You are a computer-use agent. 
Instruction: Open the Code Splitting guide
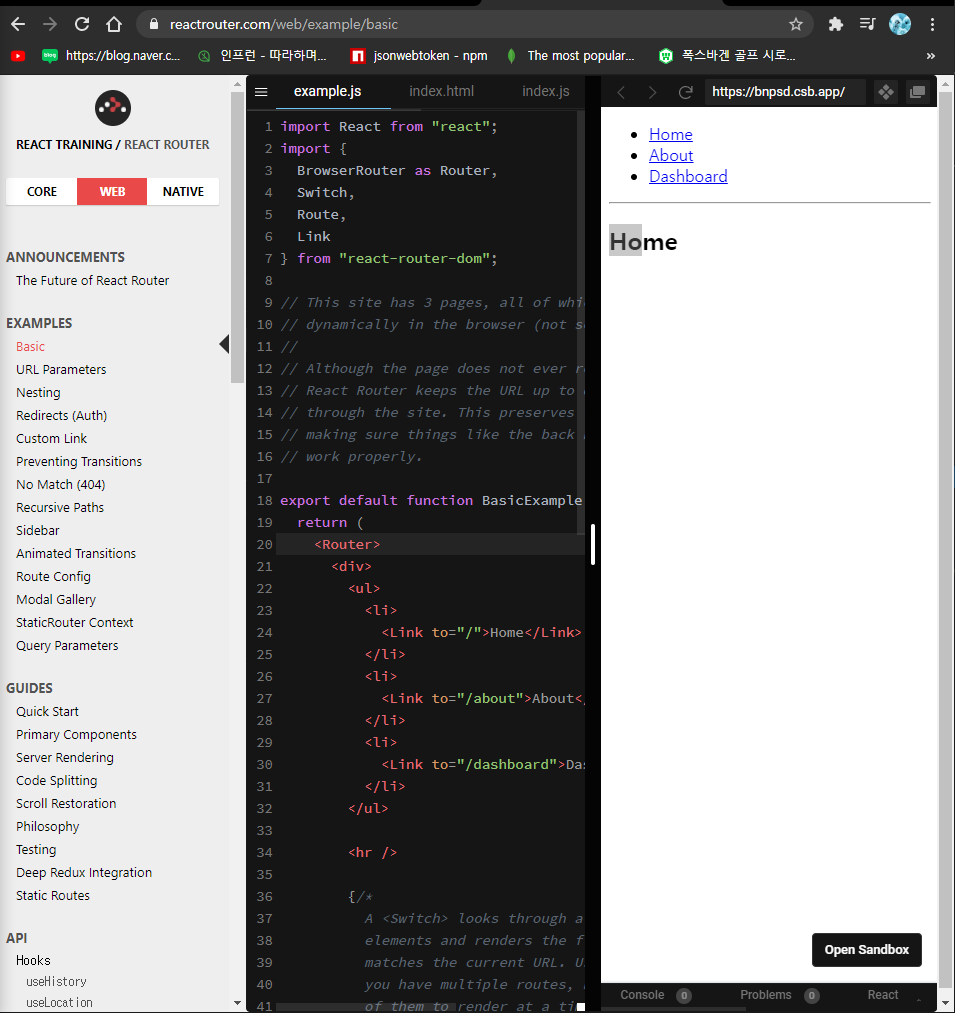(x=57, y=780)
